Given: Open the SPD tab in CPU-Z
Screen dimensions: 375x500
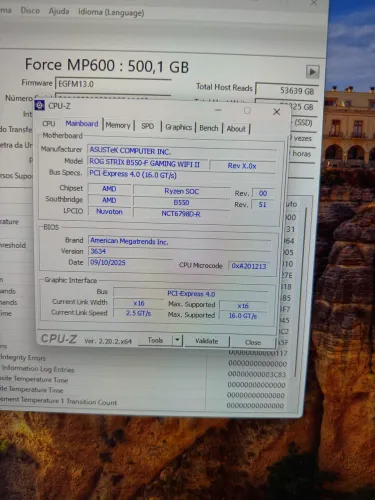Looking at the screenshot, I should (x=147, y=126).
